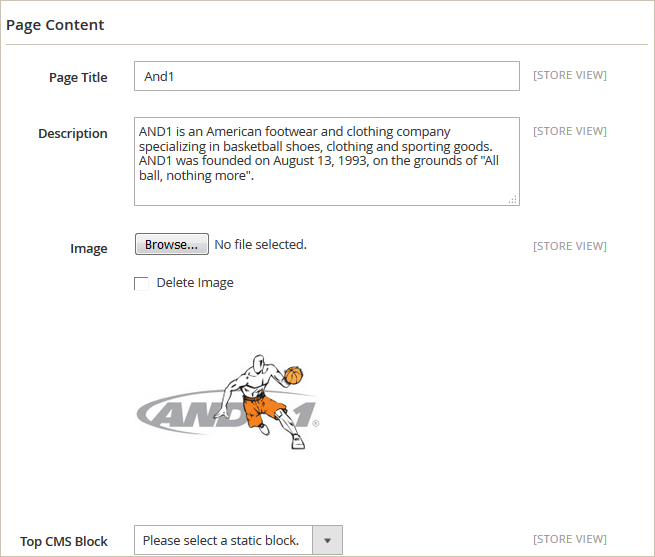This screenshot has height=557, width=655.
Task: Click the Browse... file button
Action: coord(172,244)
